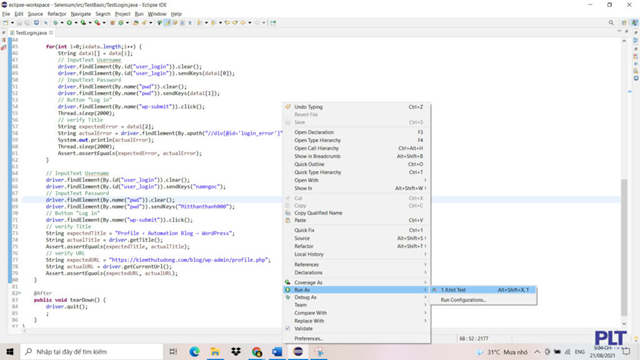Viewport: 640px width, 360px height.
Task: Toggle Pin Editor in the toolbar
Action: coord(273,23)
